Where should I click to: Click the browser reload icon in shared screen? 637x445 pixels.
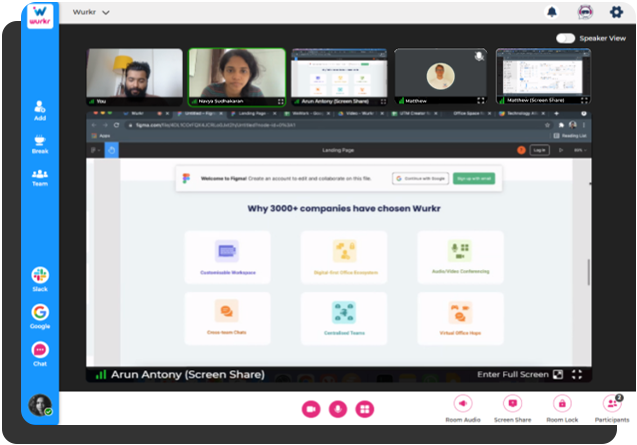click(117, 125)
